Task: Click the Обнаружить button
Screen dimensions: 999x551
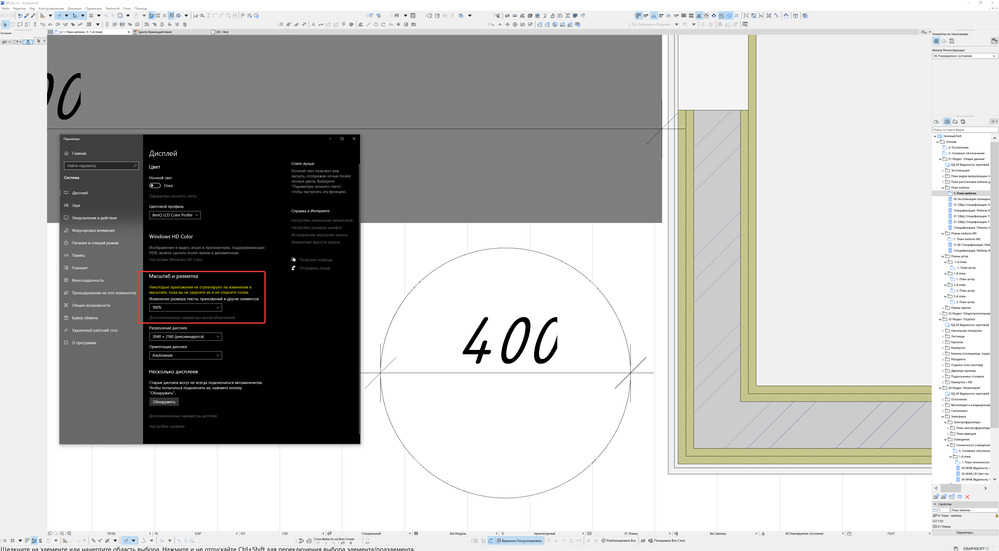Action: (x=164, y=402)
